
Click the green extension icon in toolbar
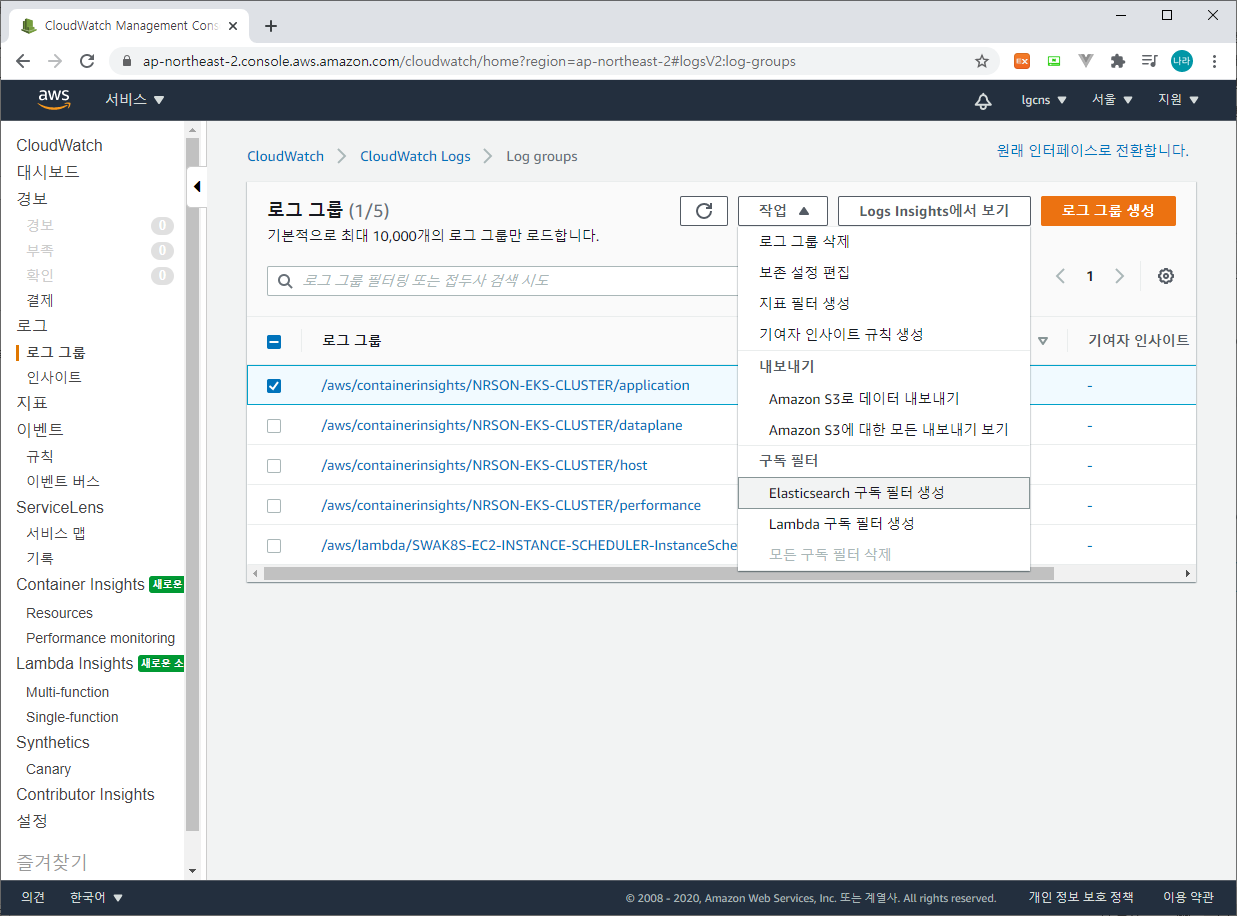click(1054, 61)
